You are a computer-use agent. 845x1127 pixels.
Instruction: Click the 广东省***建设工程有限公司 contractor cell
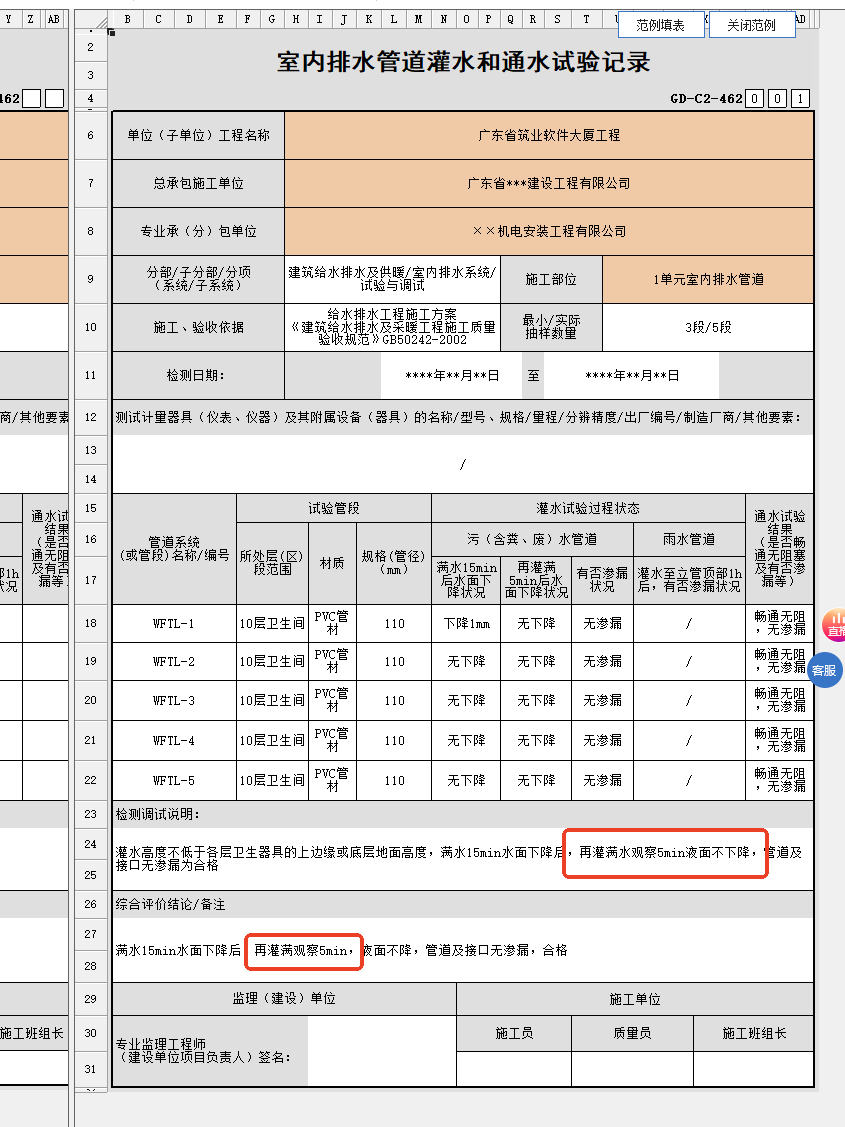[549, 183]
